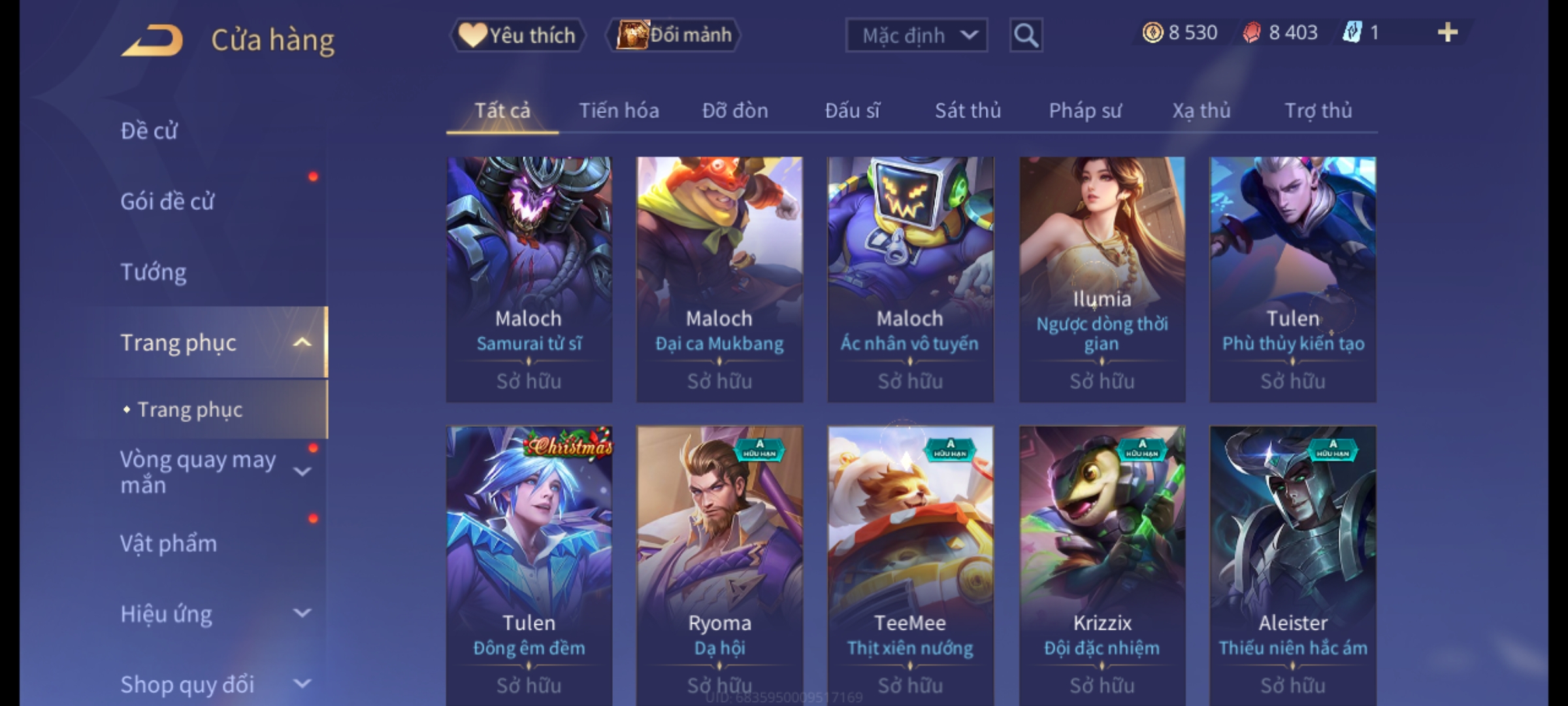Tap the red ruby currency icon

(1251, 33)
